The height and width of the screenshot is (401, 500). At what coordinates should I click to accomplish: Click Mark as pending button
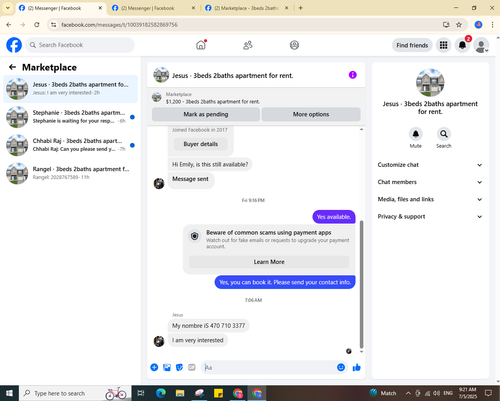206,114
